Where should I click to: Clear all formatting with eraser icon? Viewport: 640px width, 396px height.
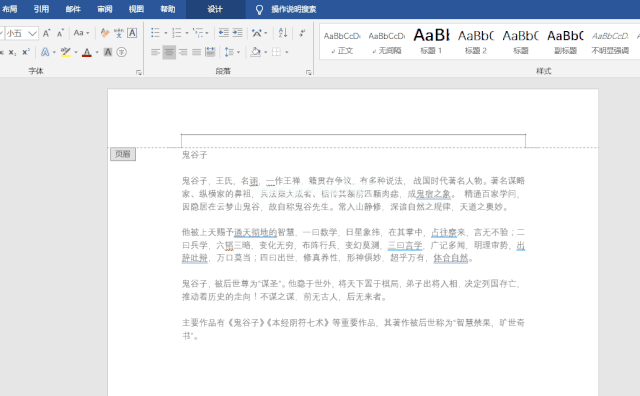pos(105,33)
